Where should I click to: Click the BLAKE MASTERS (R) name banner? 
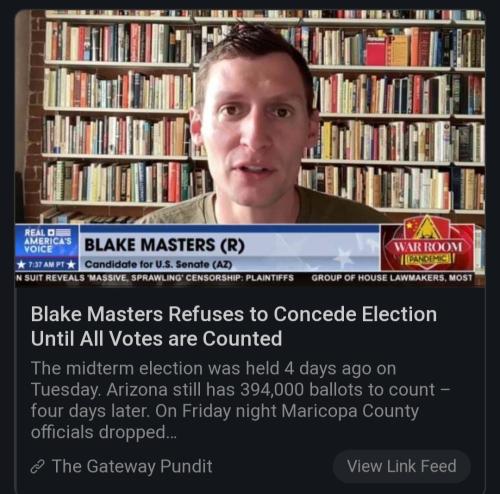[164, 245]
